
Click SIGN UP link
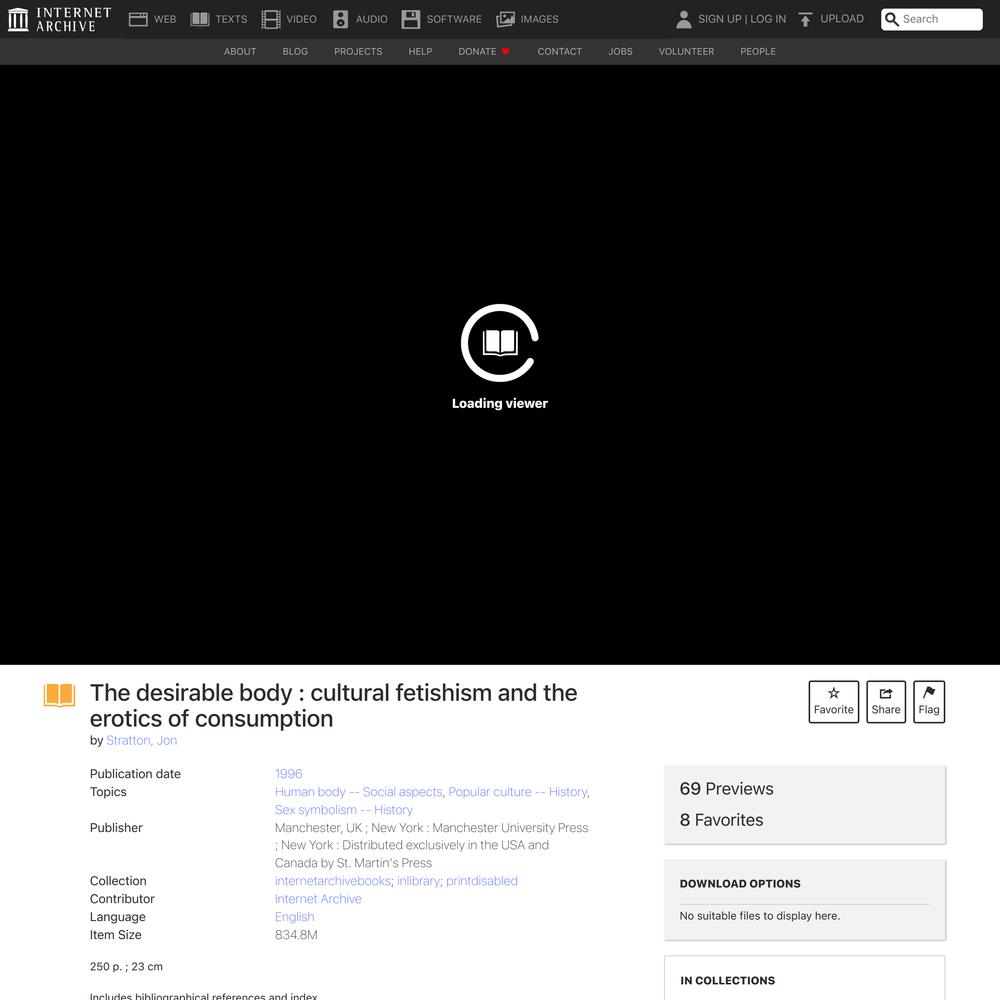(719, 19)
